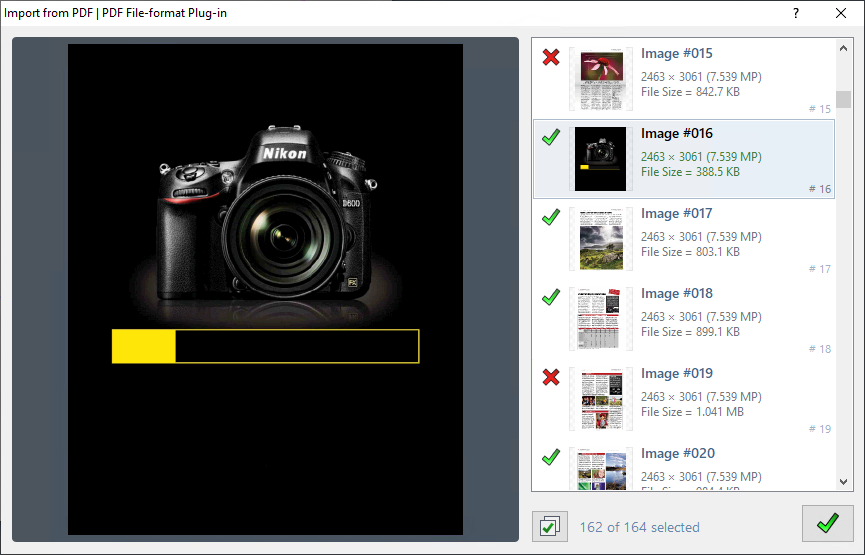
Task: Close the Import from PDF dialog
Action: [841, 13]
